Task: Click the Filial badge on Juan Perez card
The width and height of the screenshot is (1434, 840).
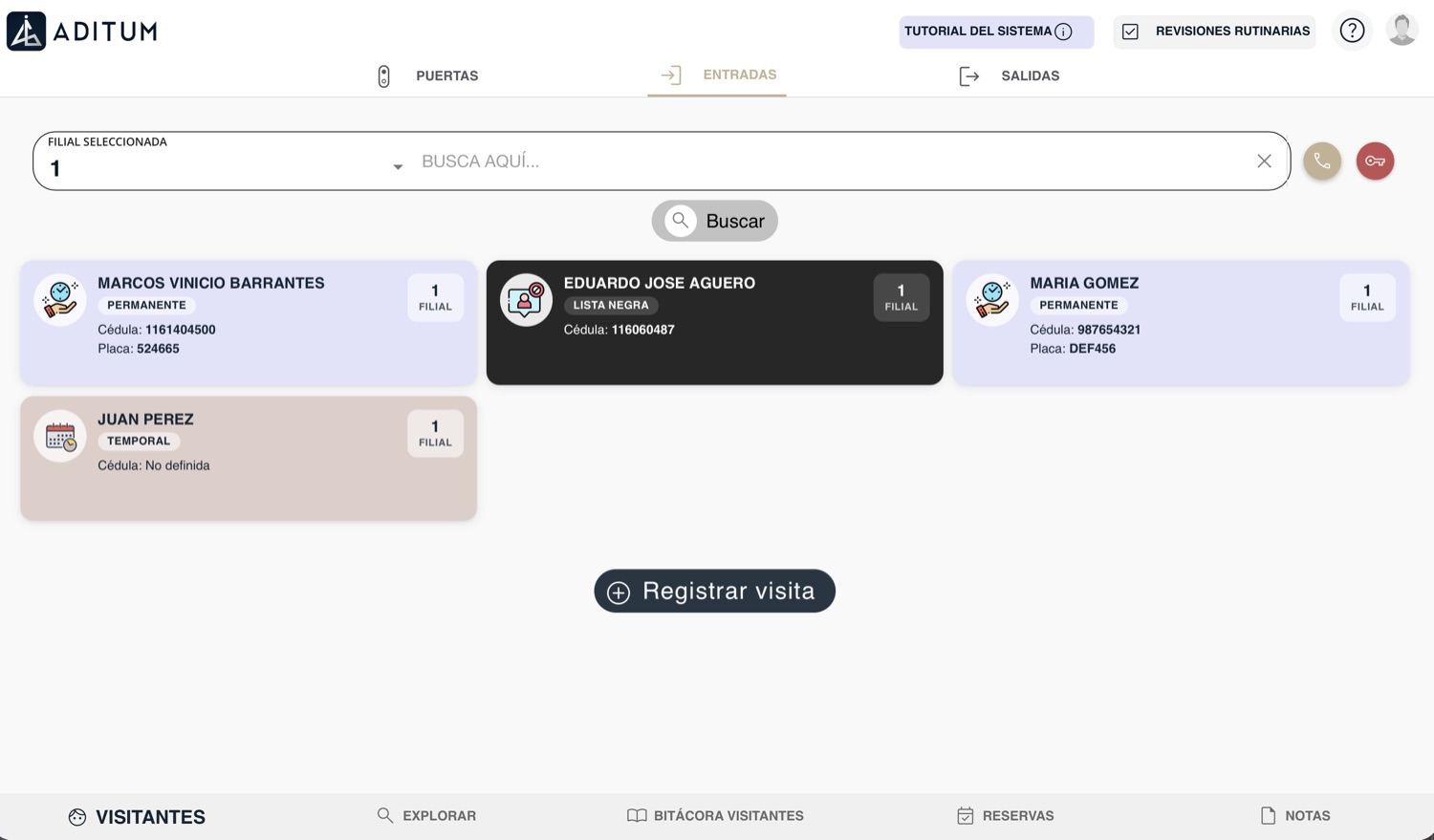Action: pos(435,434)
